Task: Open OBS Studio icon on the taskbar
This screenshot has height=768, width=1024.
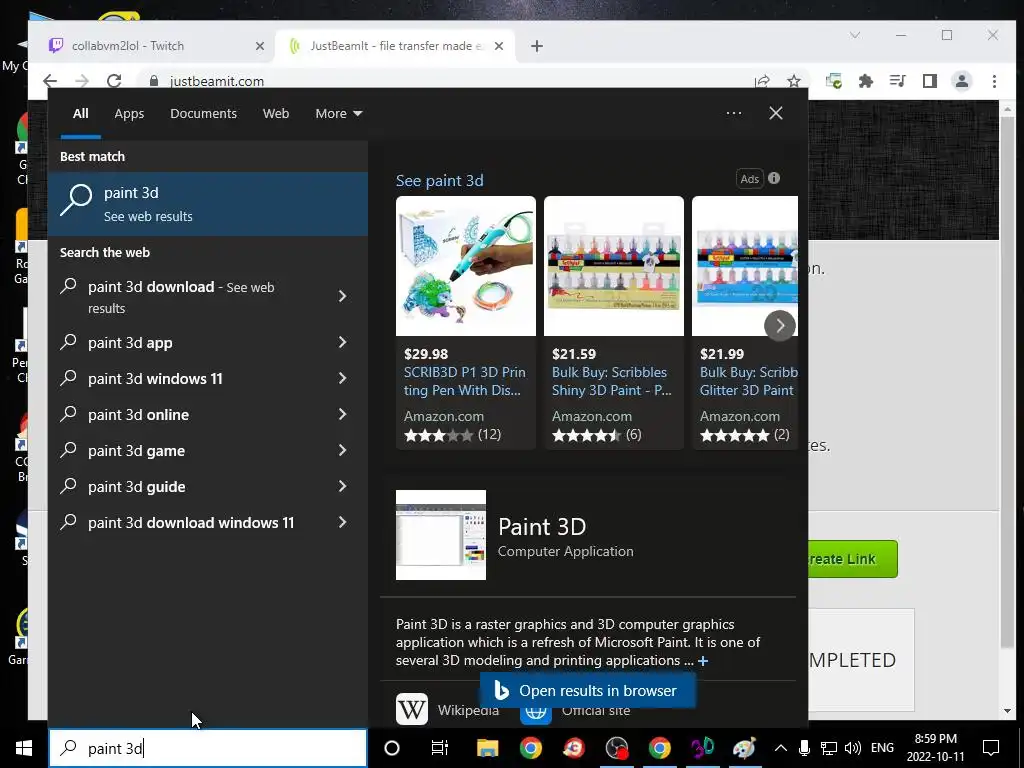Action: tap(616, 748)
